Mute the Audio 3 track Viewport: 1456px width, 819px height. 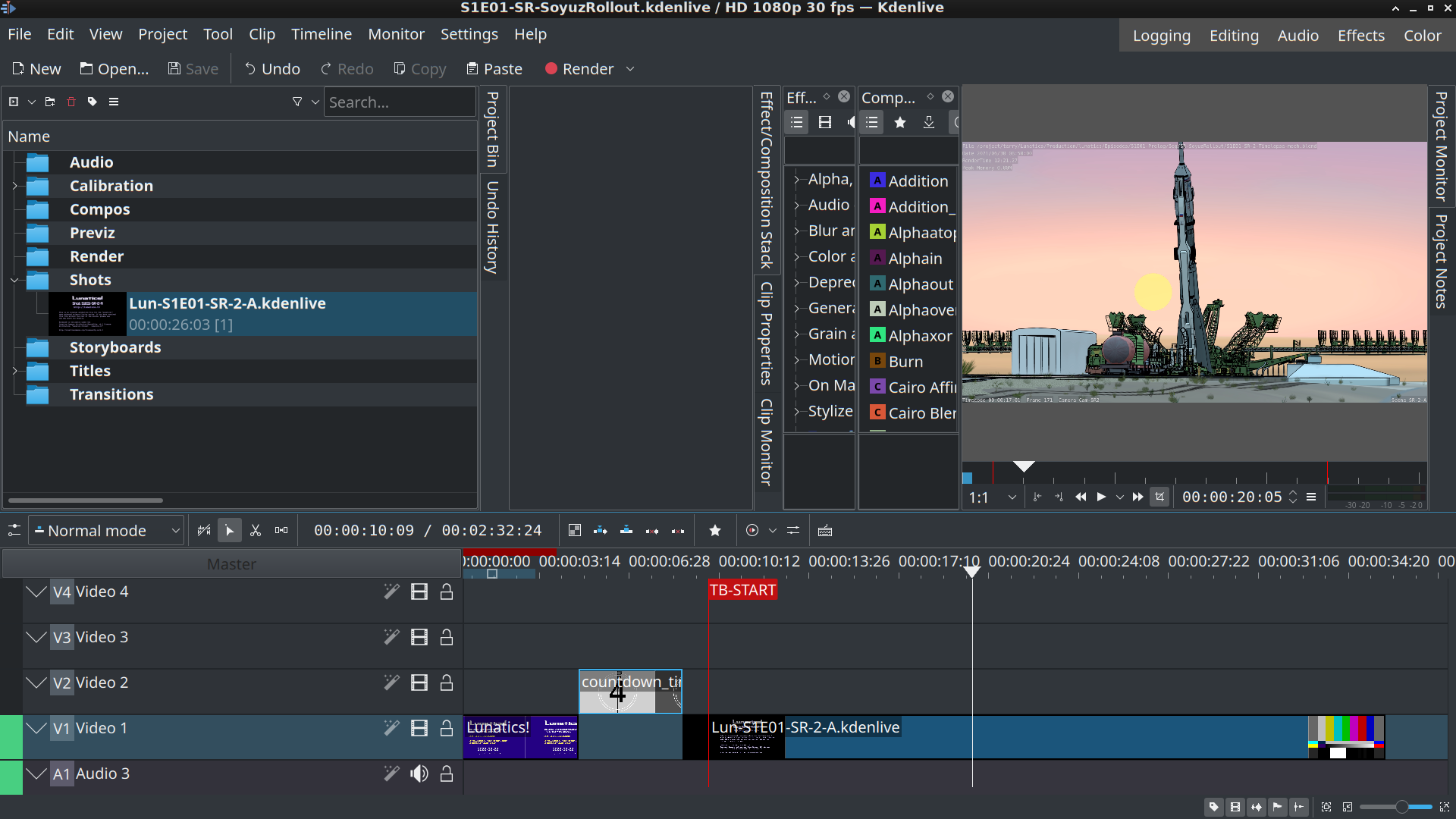[419, 774]
